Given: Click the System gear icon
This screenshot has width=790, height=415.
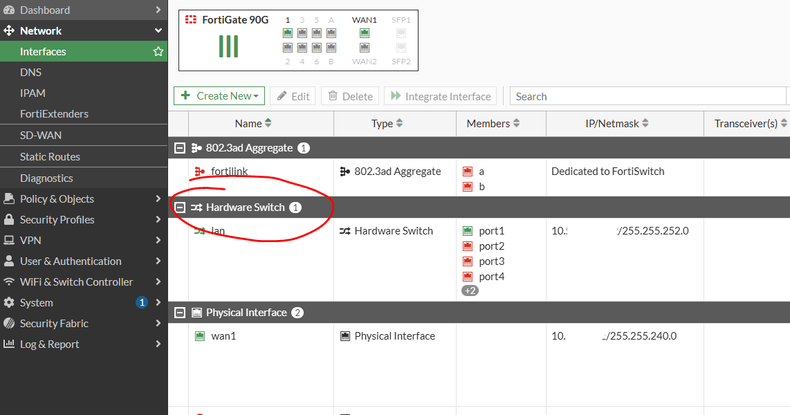Looking at the screenshot, I should click(9, 302).
